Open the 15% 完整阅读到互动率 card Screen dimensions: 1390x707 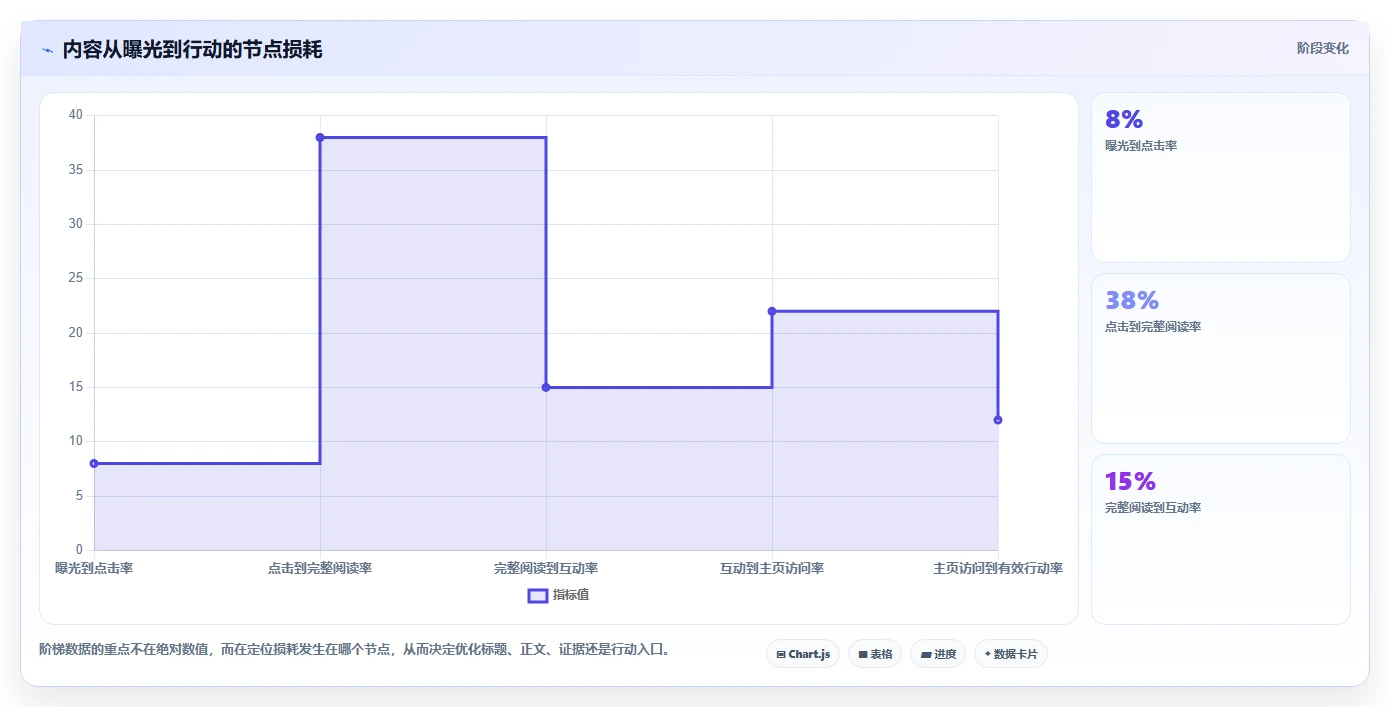coord(1220,539)
